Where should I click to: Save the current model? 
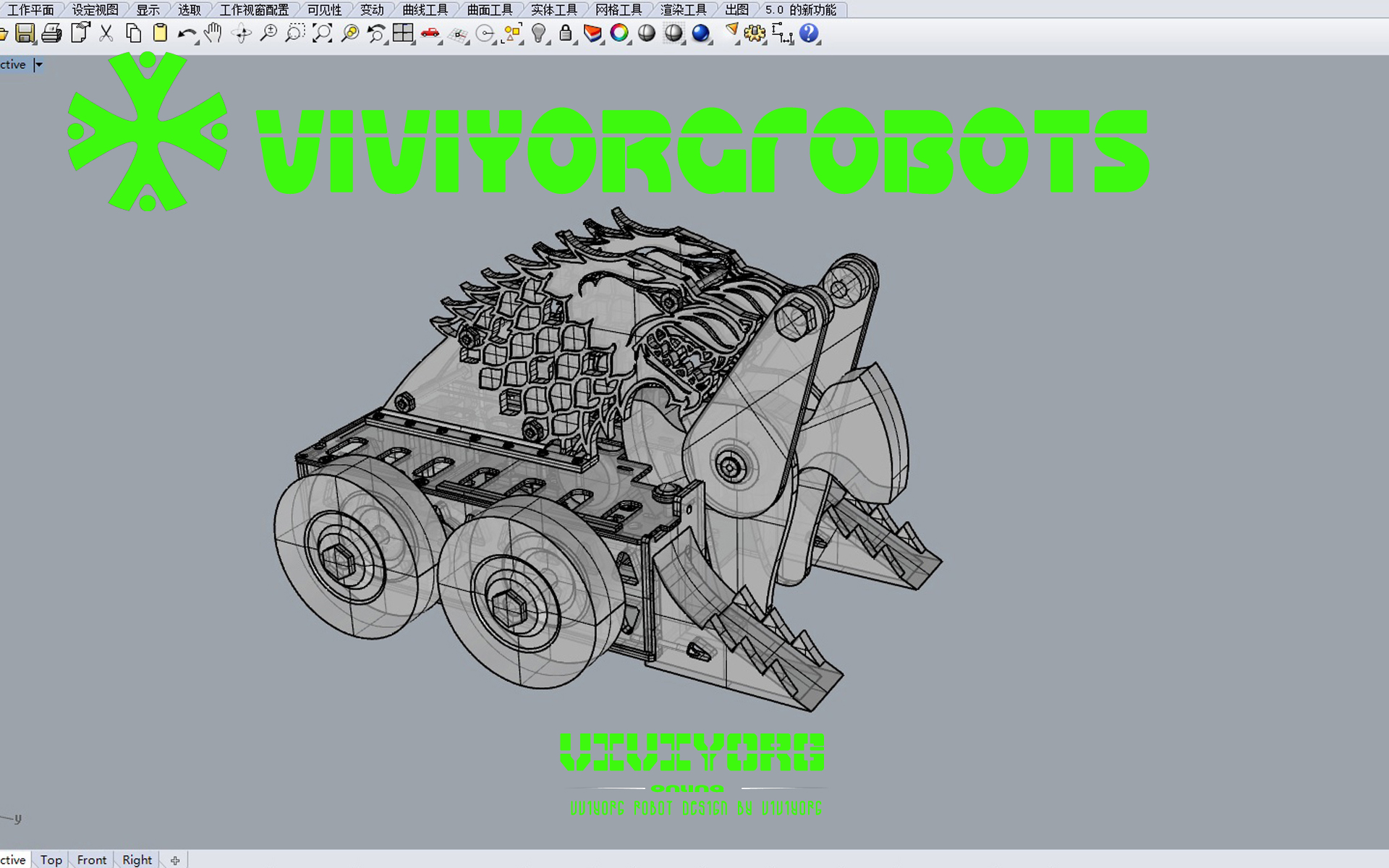tap(26, 33)
